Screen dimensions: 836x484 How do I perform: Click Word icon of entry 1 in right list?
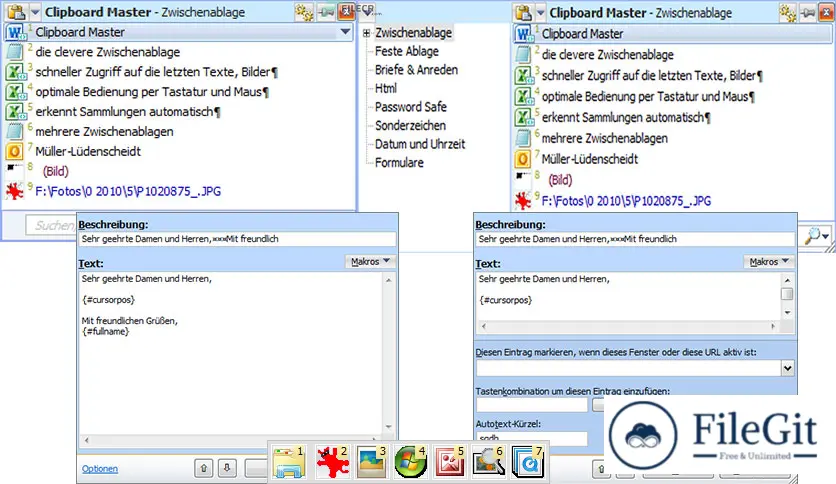tap(524, 34)
